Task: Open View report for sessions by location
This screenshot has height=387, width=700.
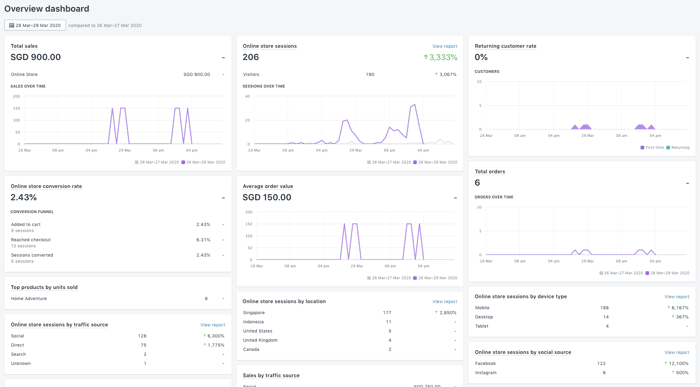Action: pos(445,302)
